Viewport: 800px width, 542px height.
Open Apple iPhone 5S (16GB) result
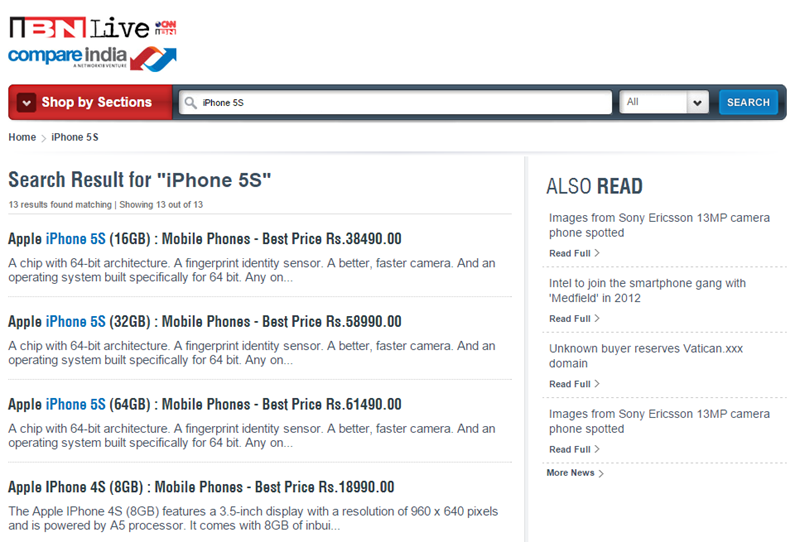pos(205,239)
